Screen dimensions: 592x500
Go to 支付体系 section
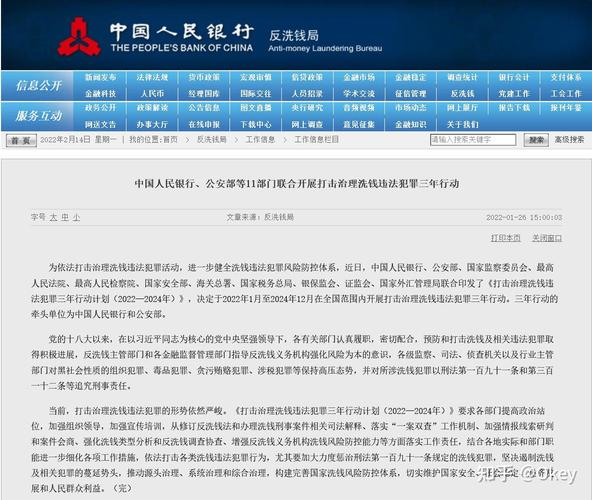[566, 77]
